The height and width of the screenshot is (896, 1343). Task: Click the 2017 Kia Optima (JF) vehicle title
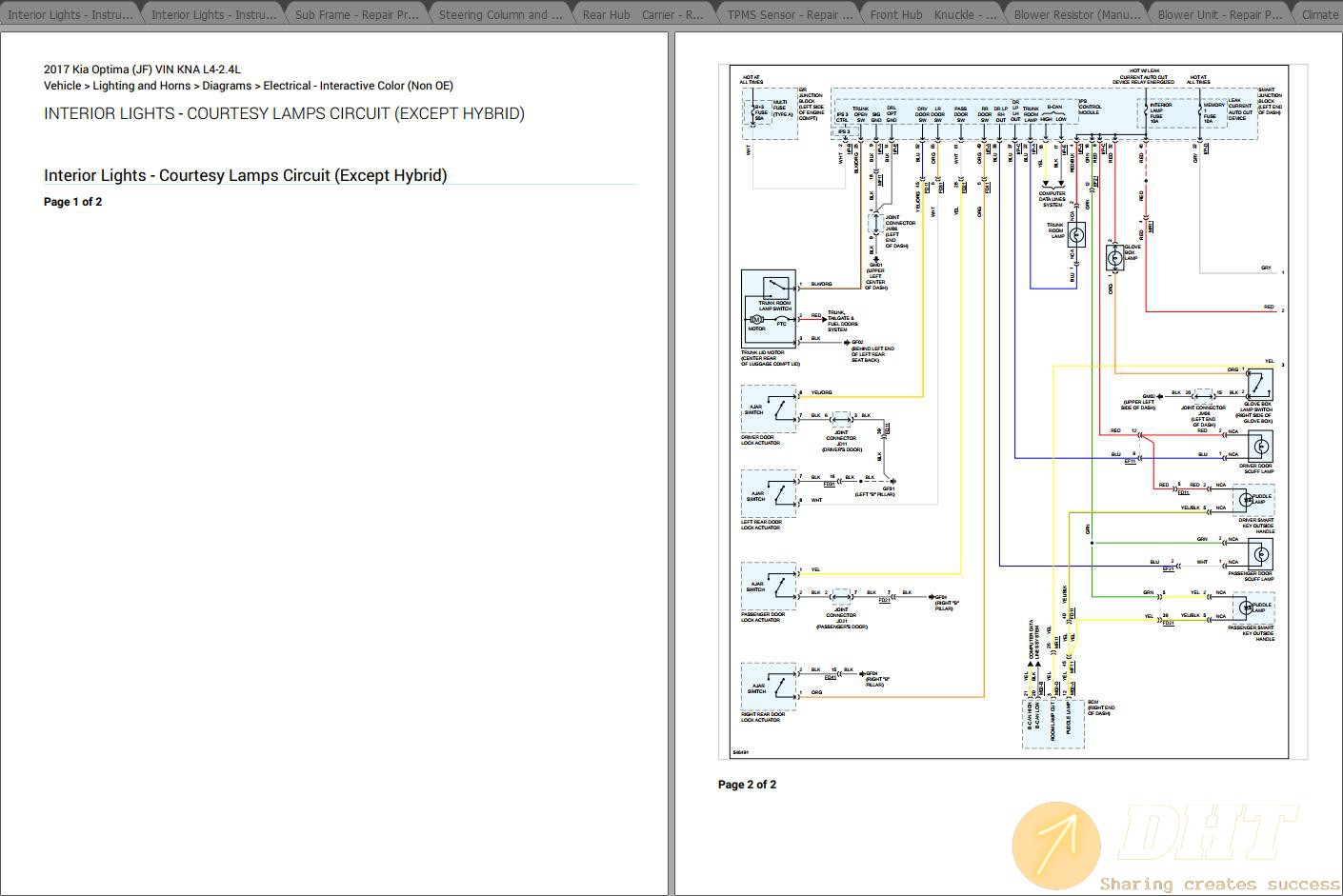tap(142, 70)
